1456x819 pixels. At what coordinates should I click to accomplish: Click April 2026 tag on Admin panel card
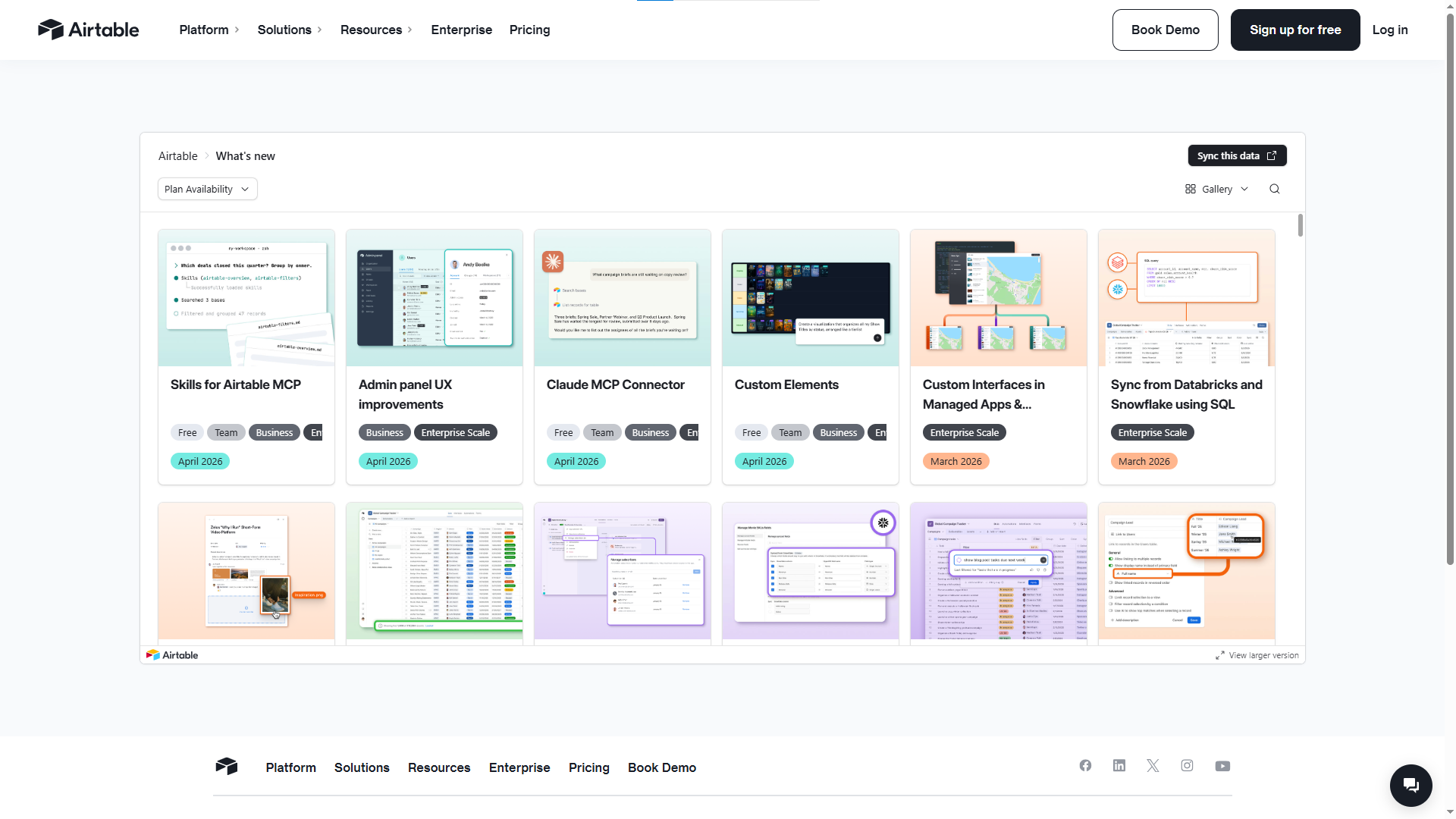tap(388, 461)
